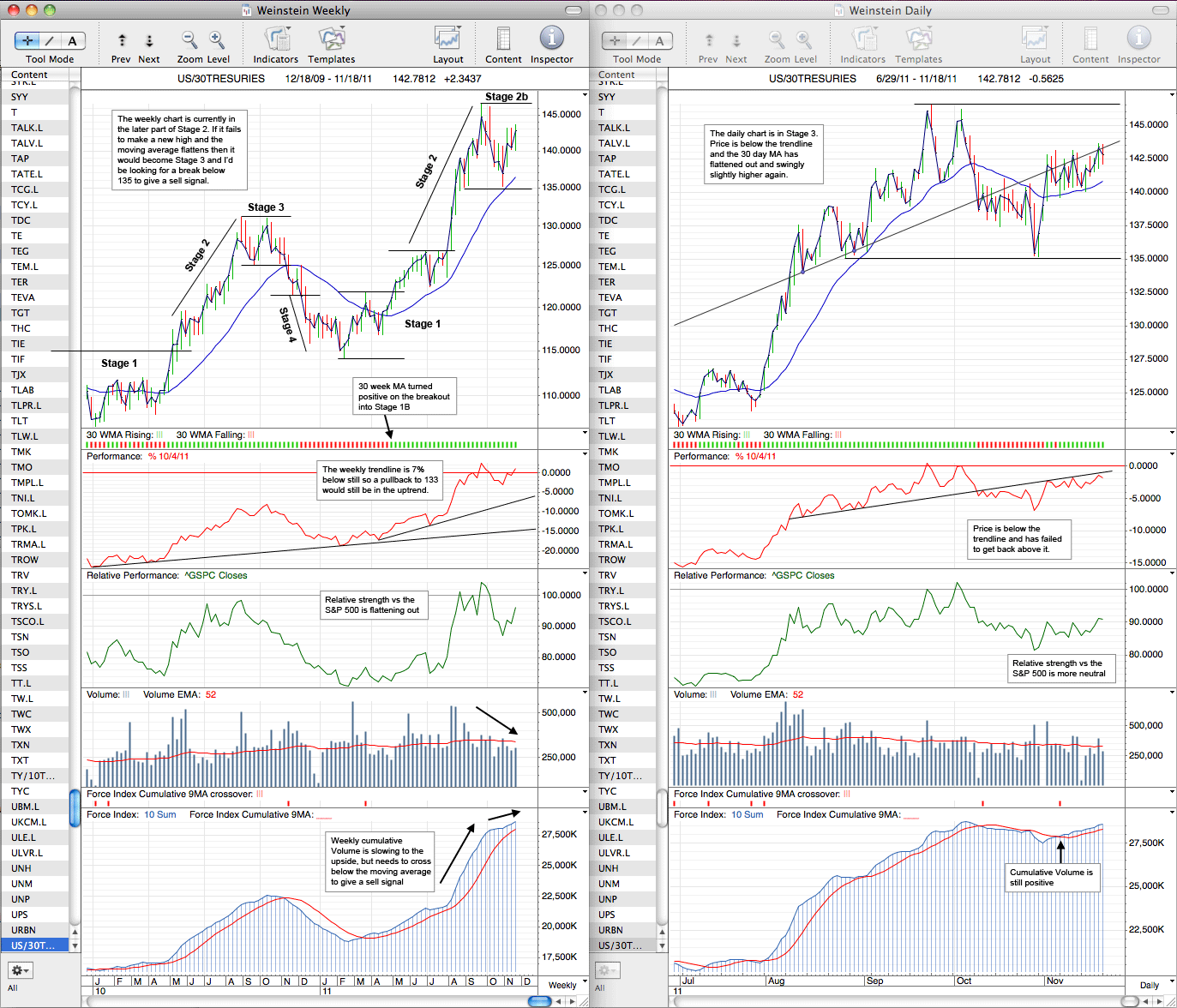The width and height of the screenshot is (1177, 1008).
Task: Open gear action menu in Weekly window
Action: [20, 970]
